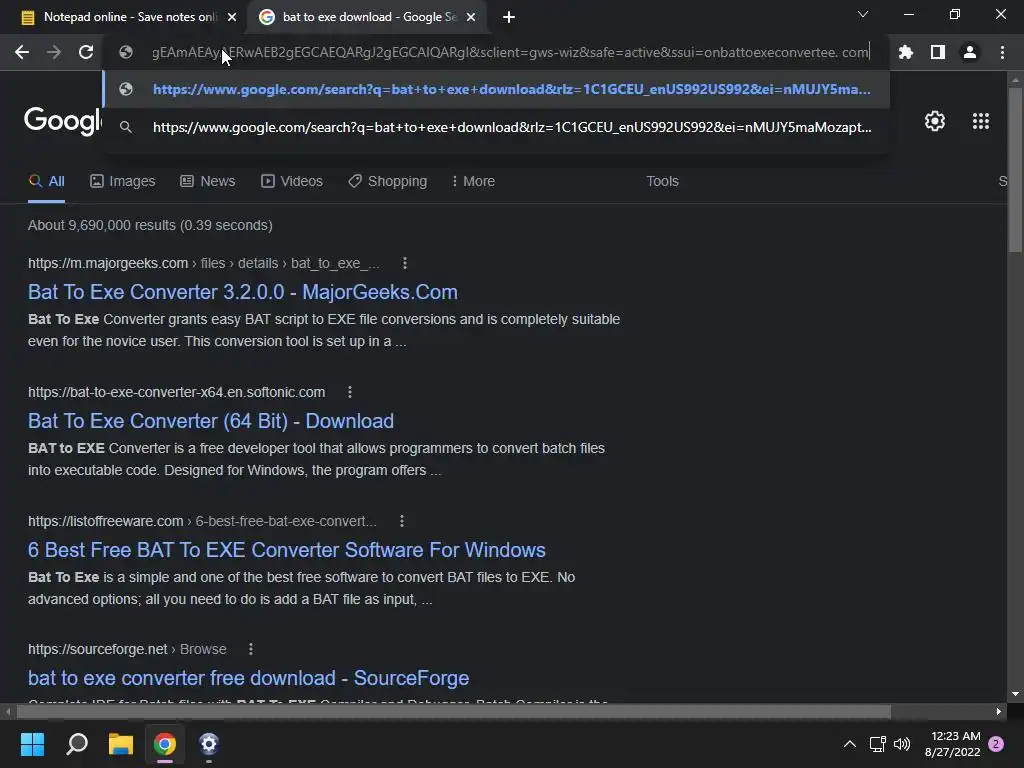Viewport: 1024px width, 768px height.
Task: Click the horizontal scroll right arrow
Action: (x=999, y=711)
